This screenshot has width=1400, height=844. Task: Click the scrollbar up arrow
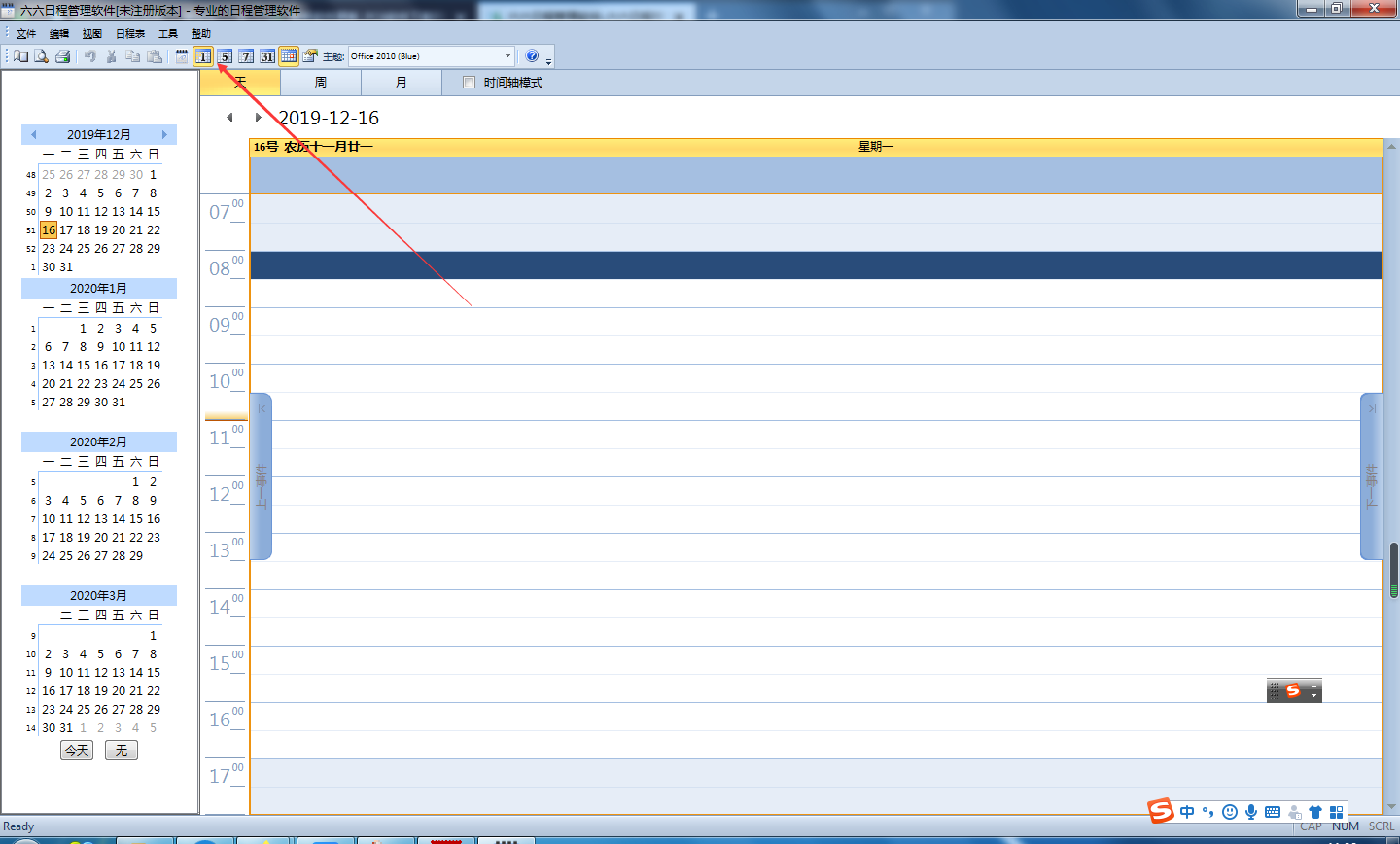coord(1392,148)
